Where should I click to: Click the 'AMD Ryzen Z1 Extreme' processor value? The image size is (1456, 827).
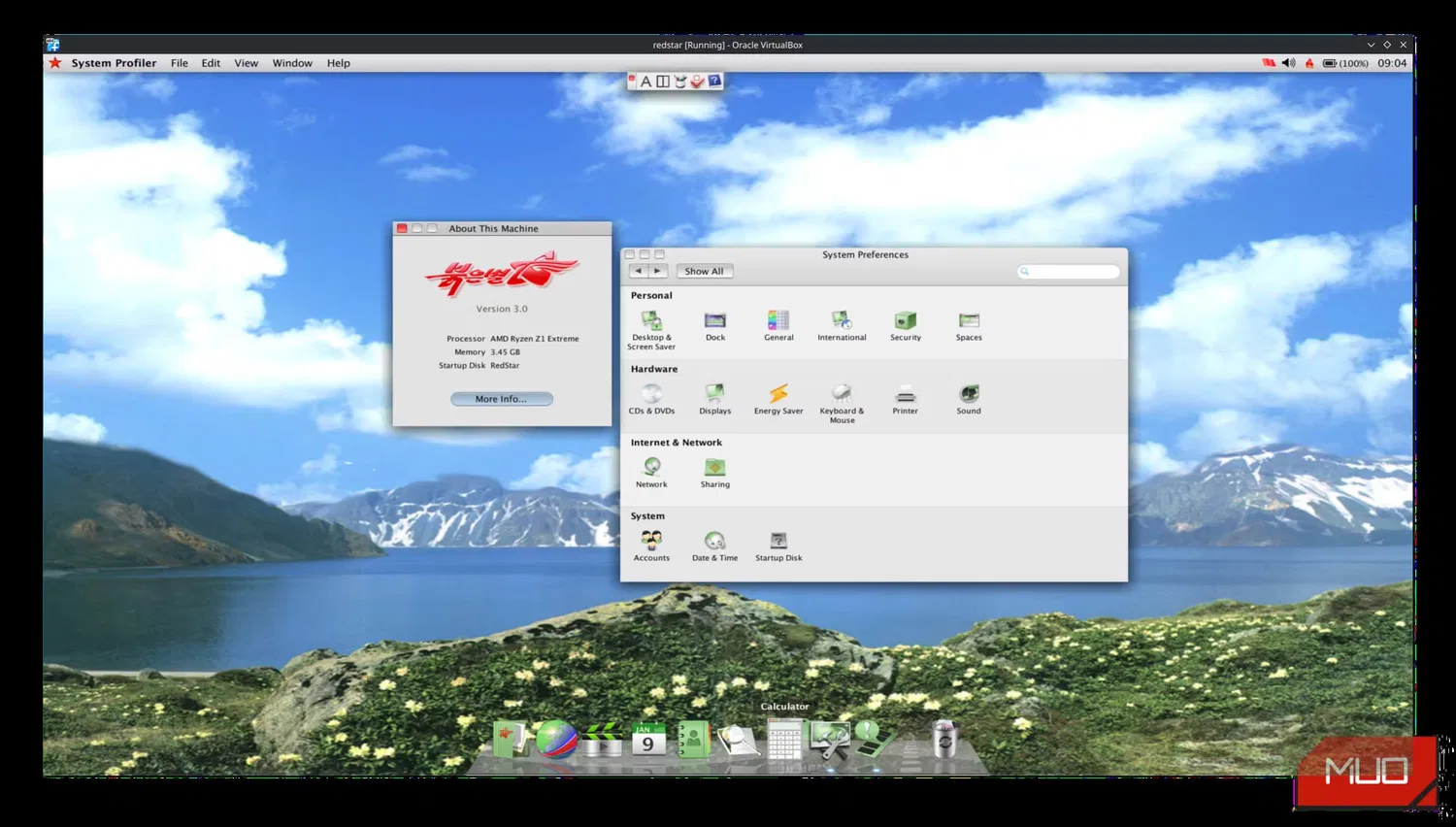pos(535,339)
